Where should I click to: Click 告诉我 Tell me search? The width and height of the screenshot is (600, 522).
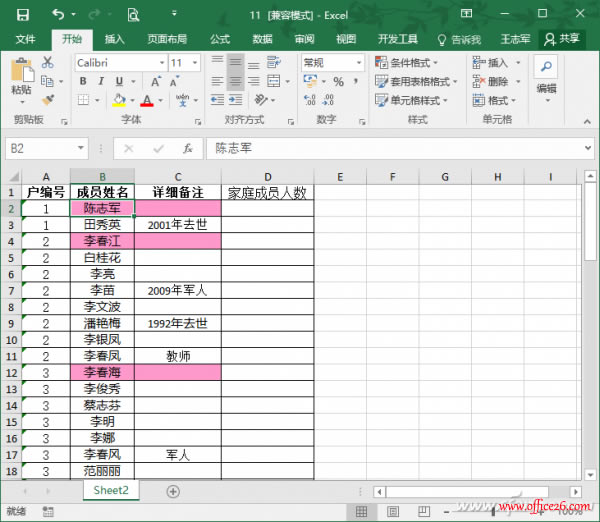pyautogui.click(x=459, y=39)
